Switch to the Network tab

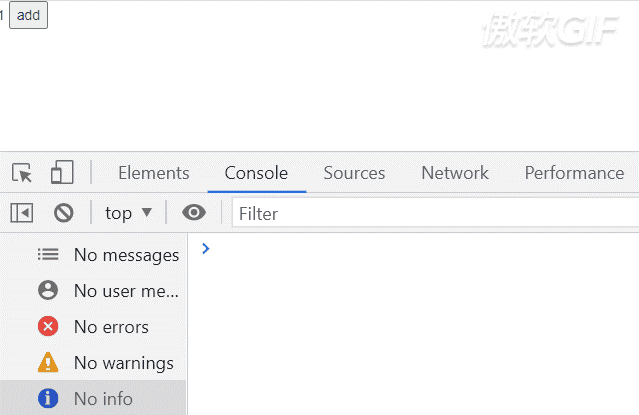click(455, 173)
